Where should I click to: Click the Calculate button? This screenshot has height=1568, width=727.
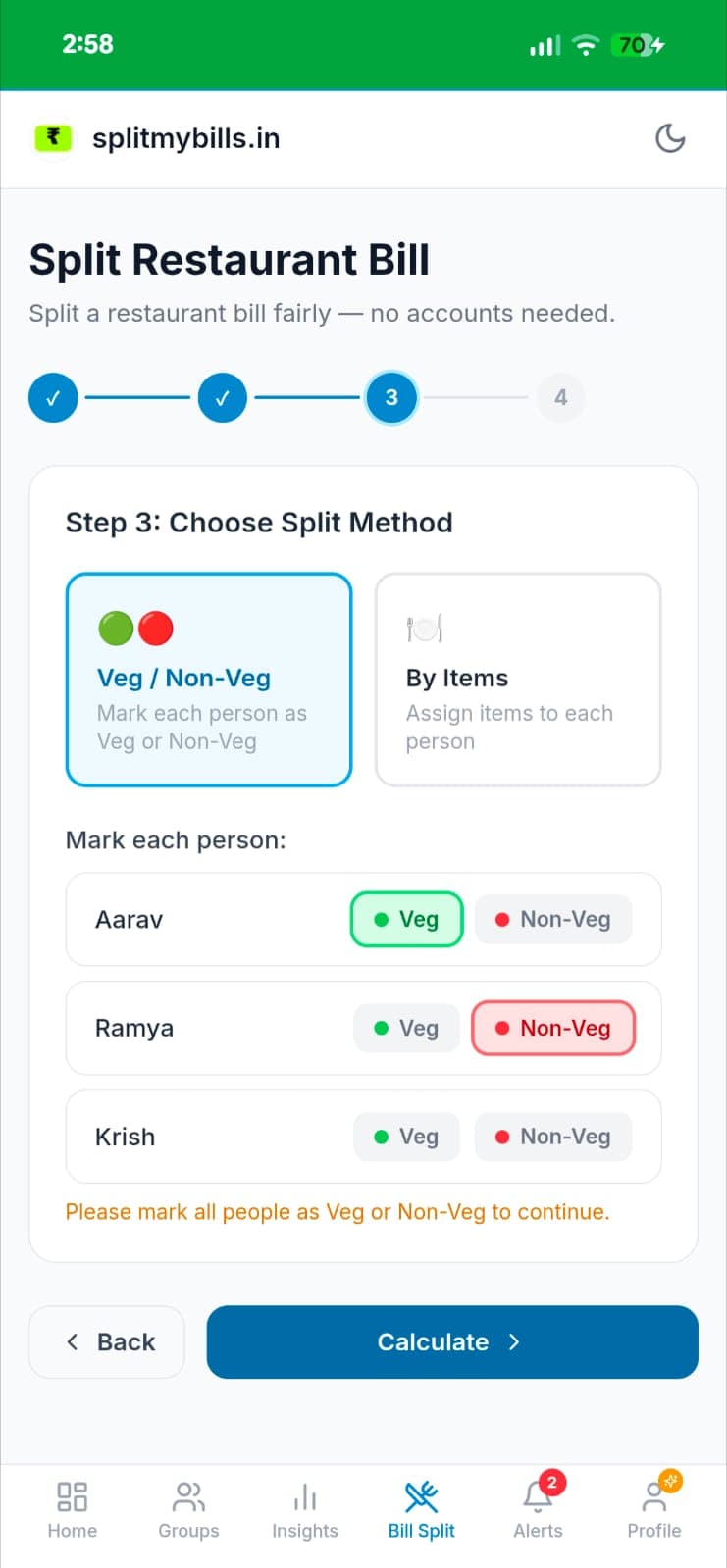(x=451, y=1342)
